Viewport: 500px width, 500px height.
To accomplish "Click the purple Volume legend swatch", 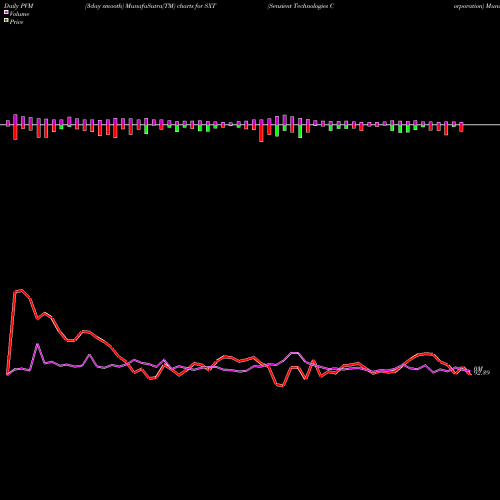I will (6, 12).
